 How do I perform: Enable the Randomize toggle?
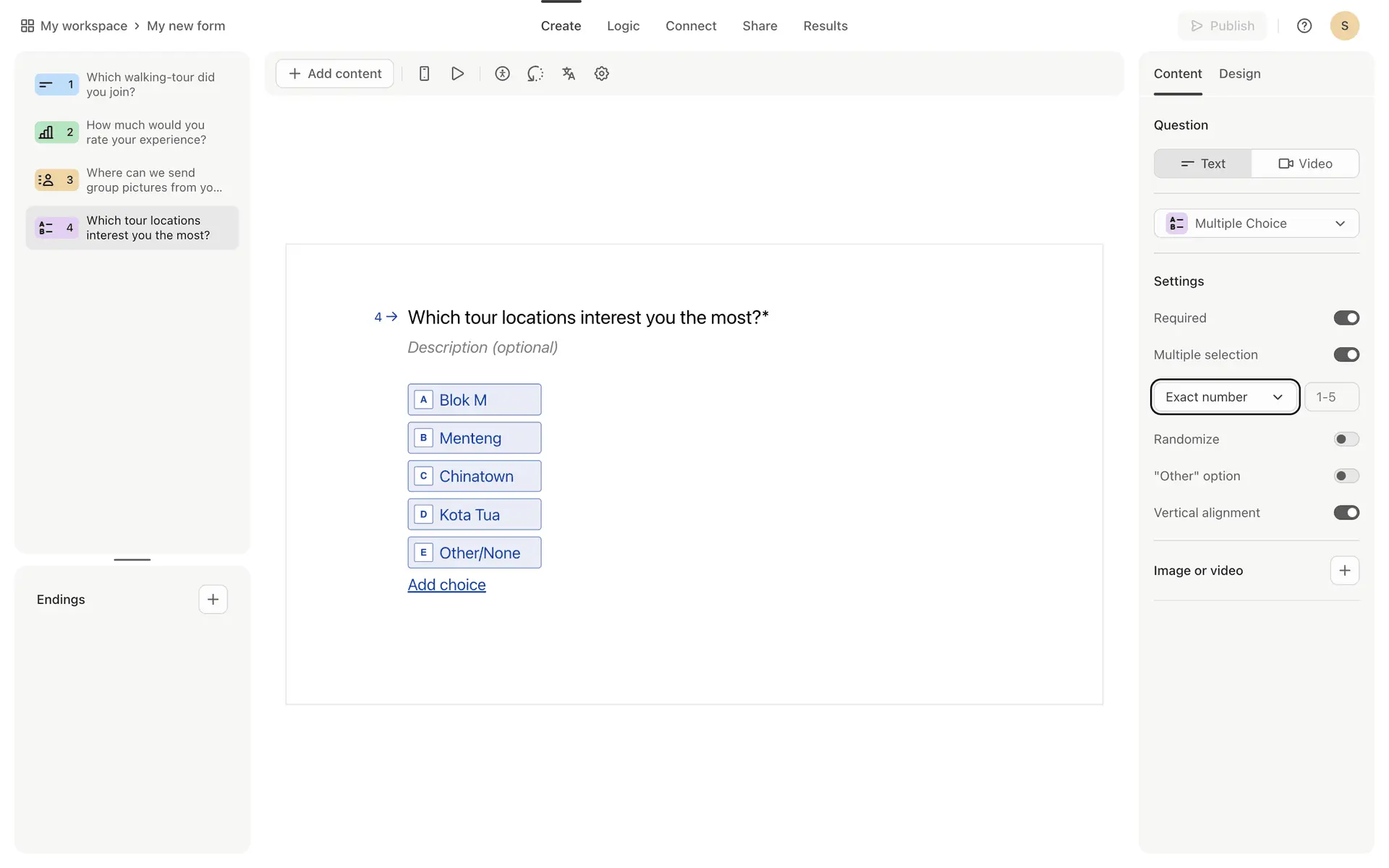1346,440
